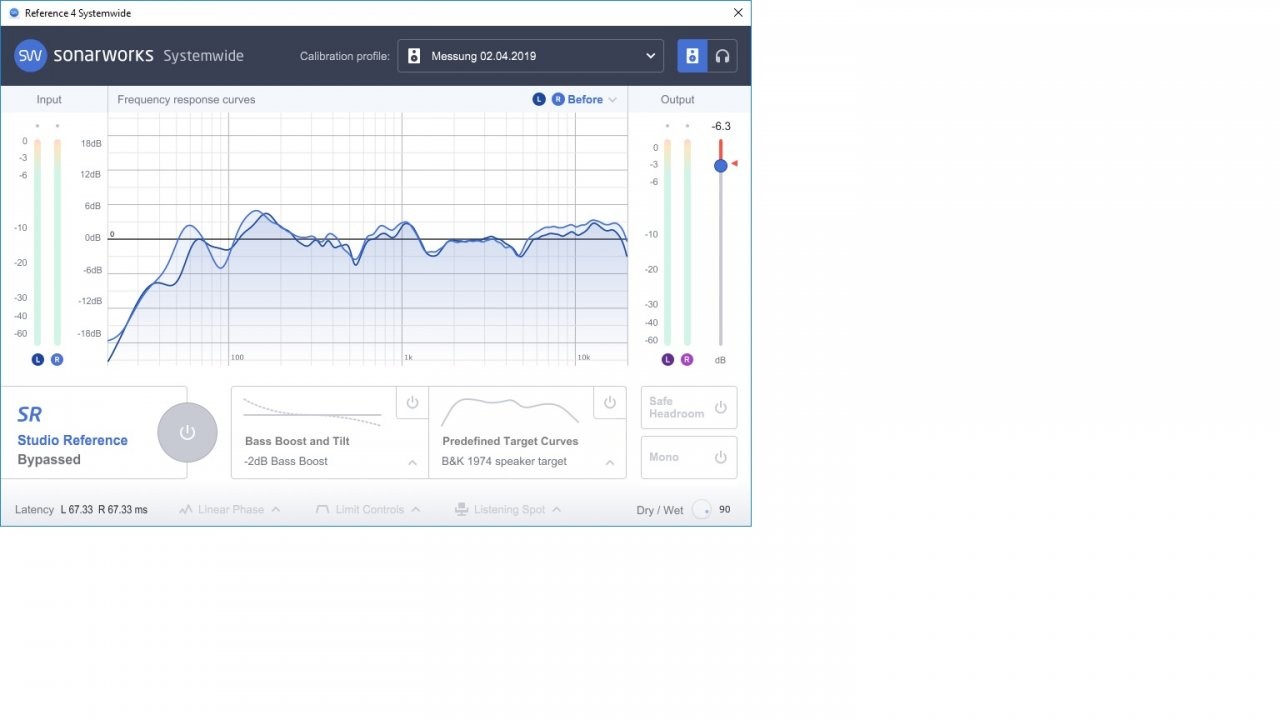Screen dimensions: 1280x720
Task: Click the Listening Spot chair icon
Action: coord(461,510)
